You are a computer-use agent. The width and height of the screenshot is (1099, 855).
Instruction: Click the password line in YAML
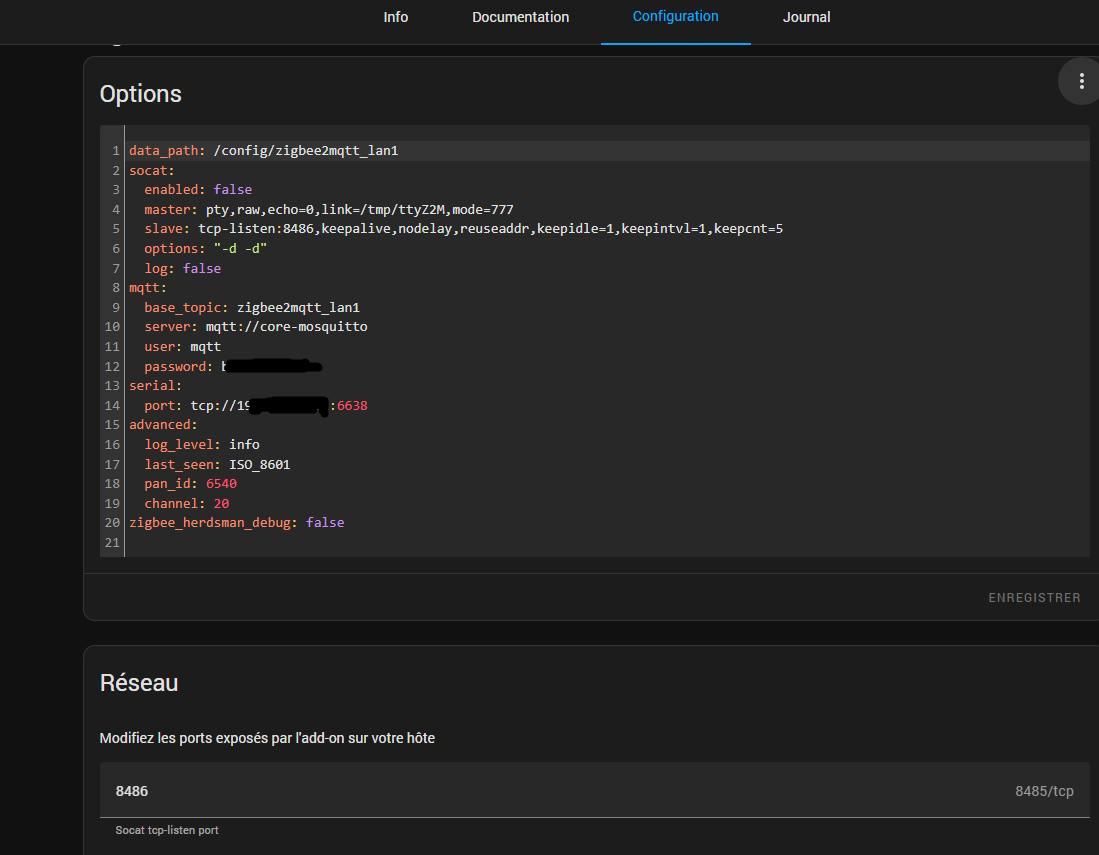pyautogui.click(x=233, y=367)
